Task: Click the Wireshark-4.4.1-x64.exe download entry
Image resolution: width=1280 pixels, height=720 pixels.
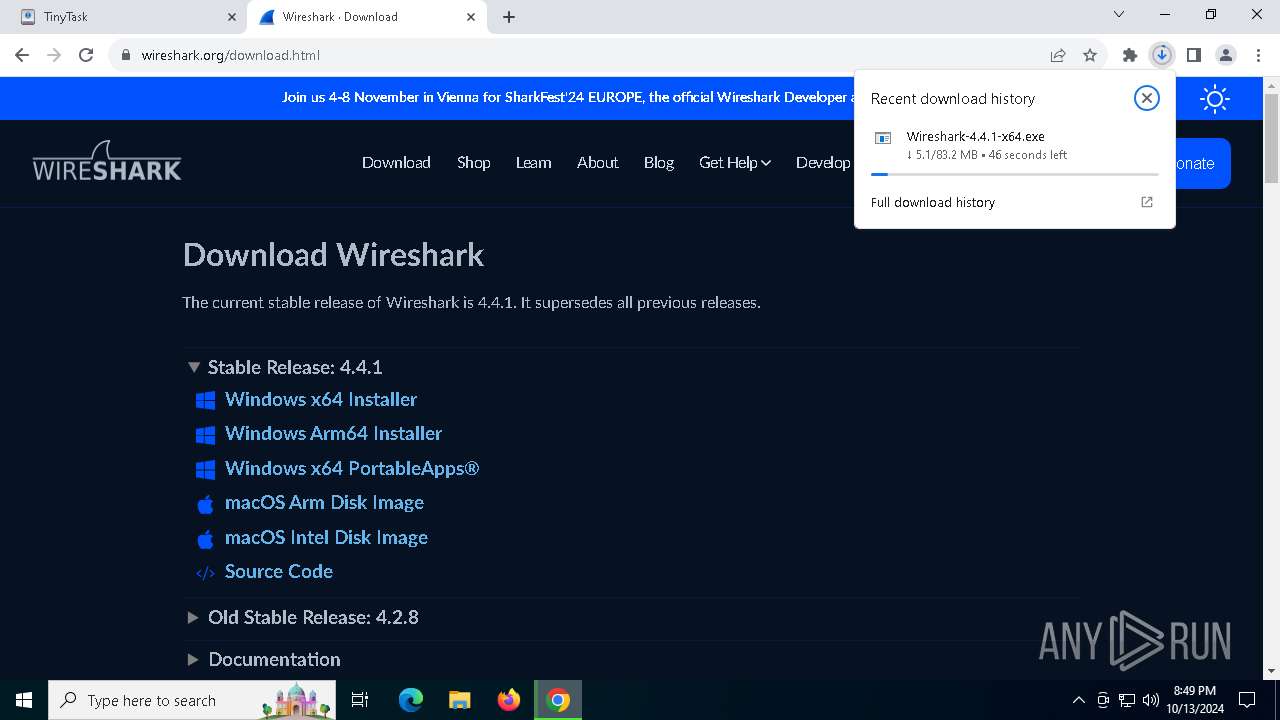Action: (x=1014, y=146)
